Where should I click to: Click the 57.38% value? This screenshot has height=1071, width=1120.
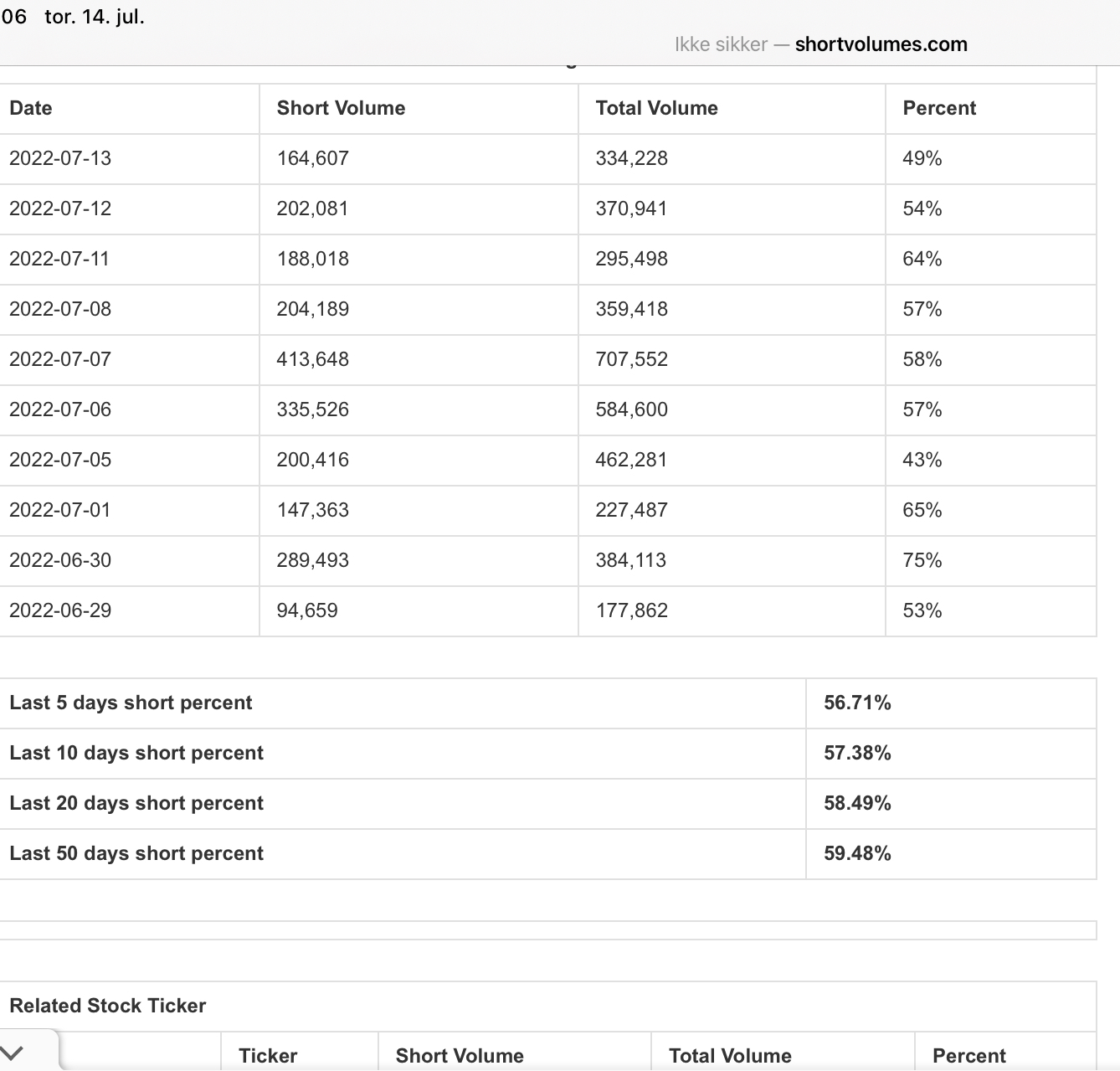tap(857, 753)
